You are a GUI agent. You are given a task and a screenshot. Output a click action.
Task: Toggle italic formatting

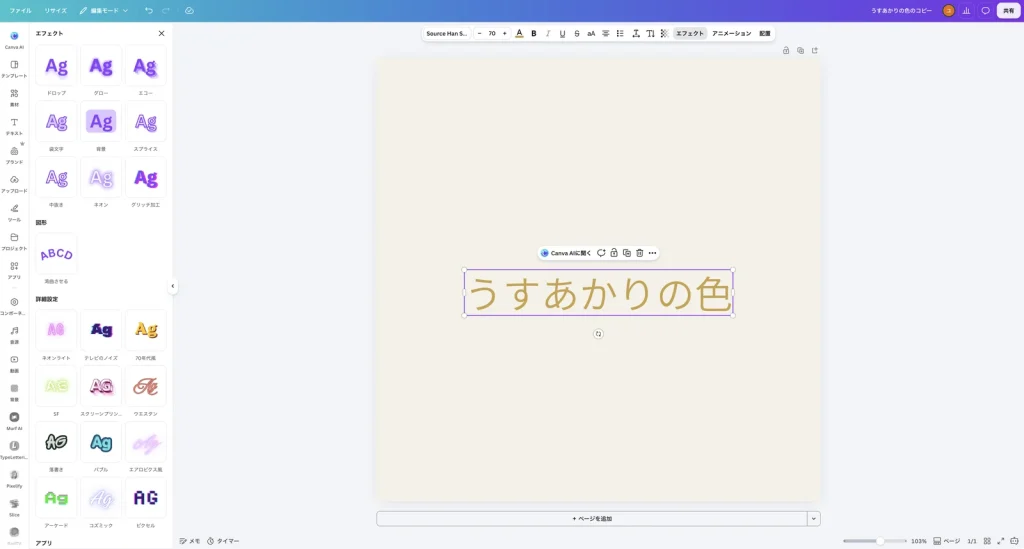pos(548,33)
